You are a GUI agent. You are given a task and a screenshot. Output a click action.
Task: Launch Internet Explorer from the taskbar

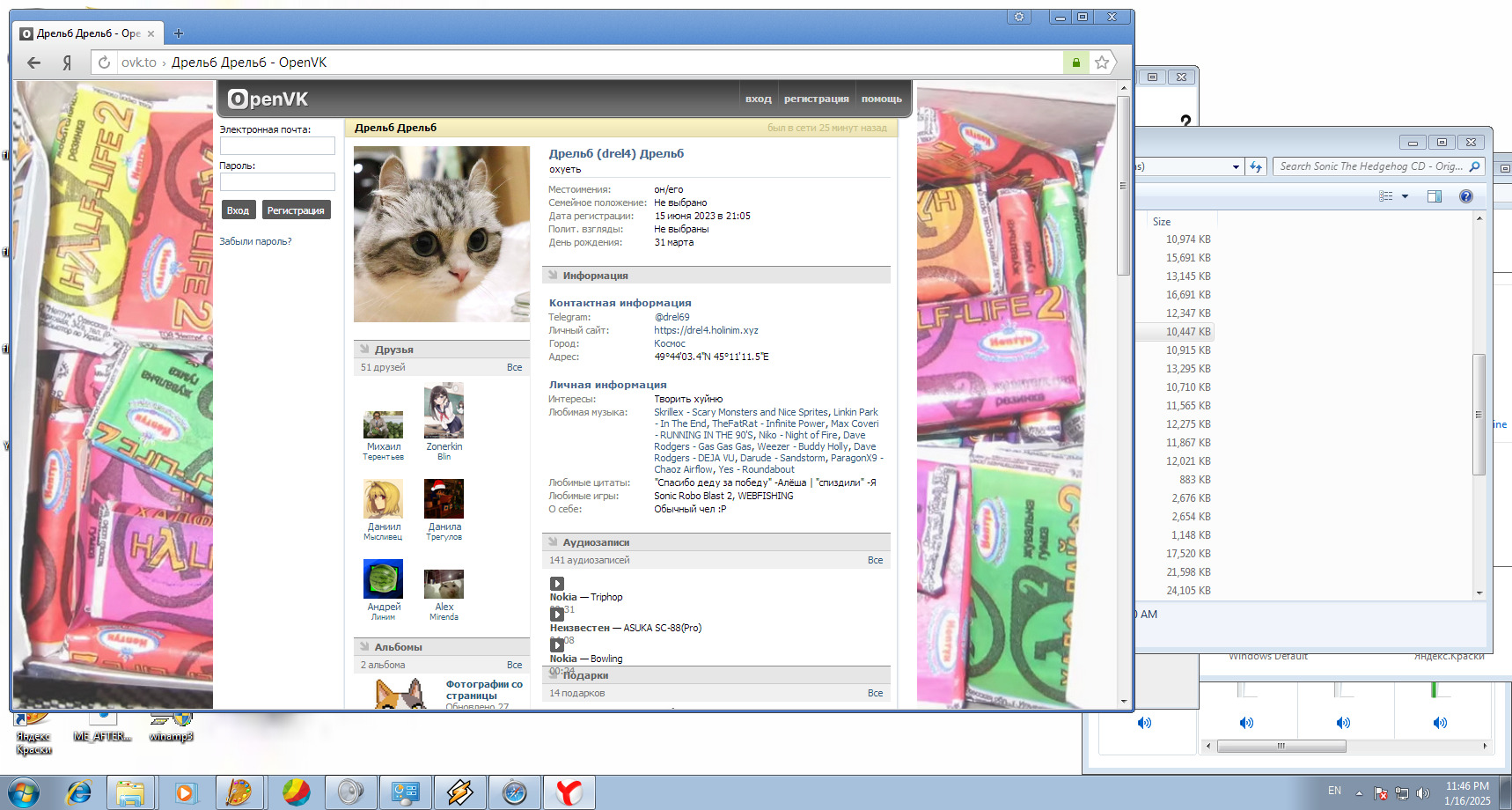79,792
